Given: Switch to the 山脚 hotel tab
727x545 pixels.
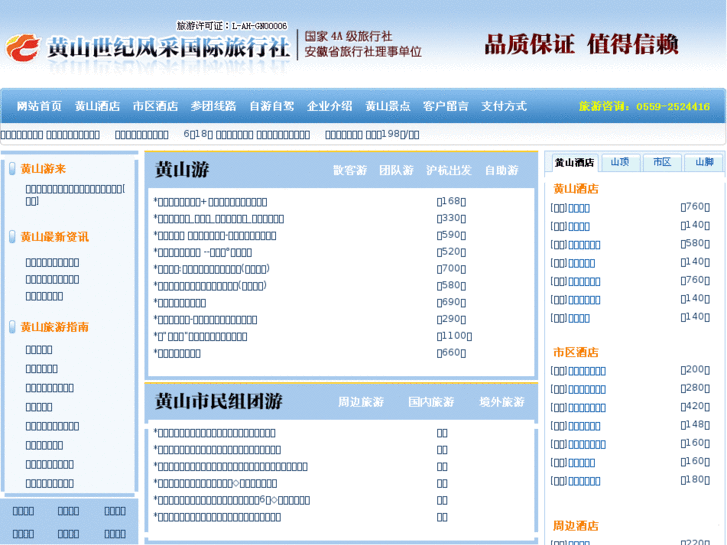Looking at the screenshot, I should point(704,162).
